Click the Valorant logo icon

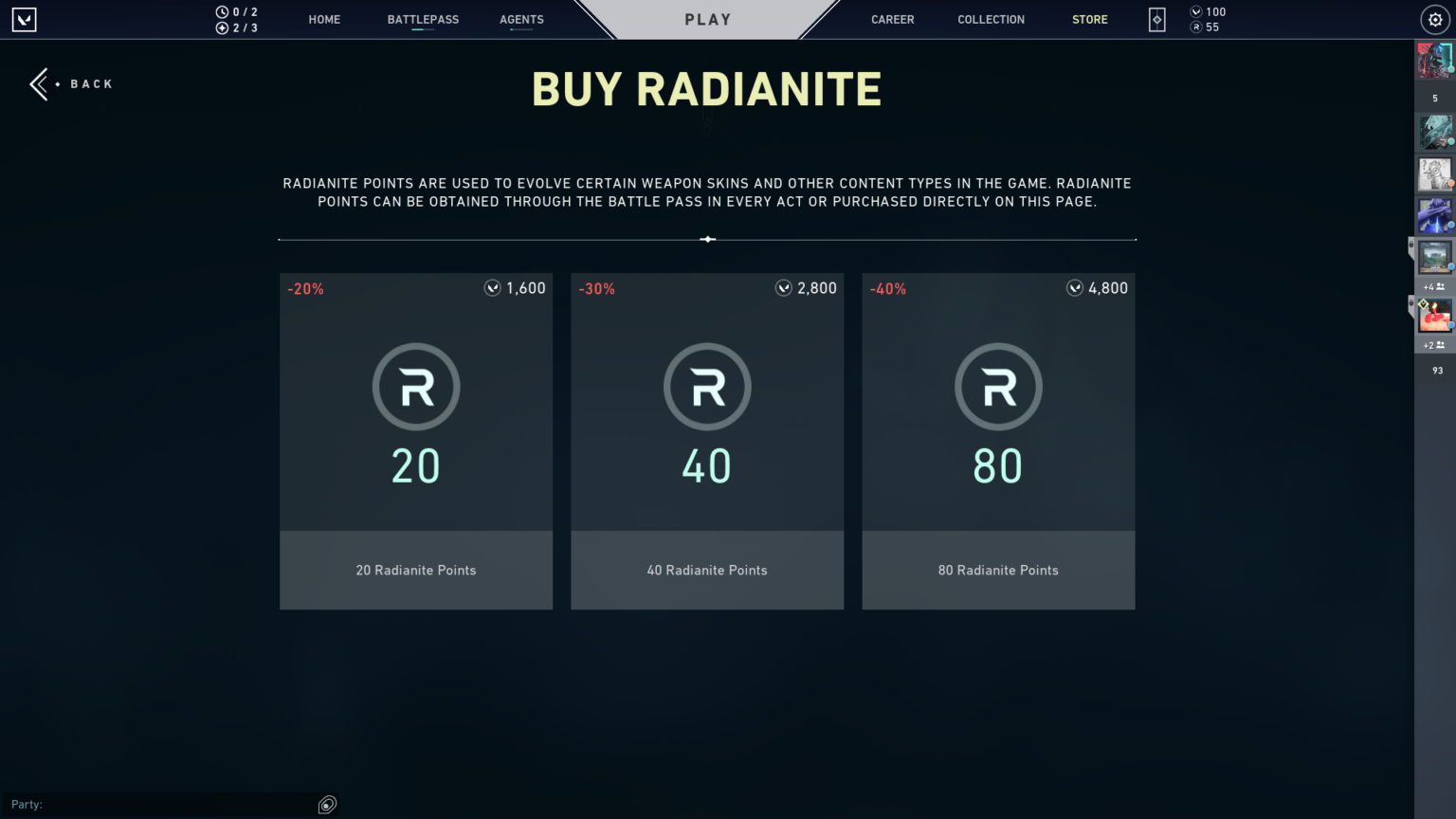click(25, 19)
